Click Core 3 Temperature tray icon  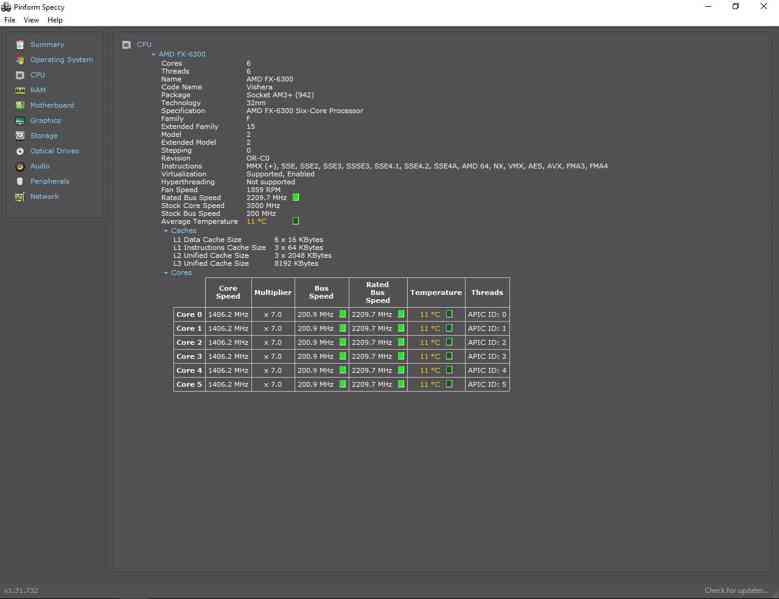point(449,356)
